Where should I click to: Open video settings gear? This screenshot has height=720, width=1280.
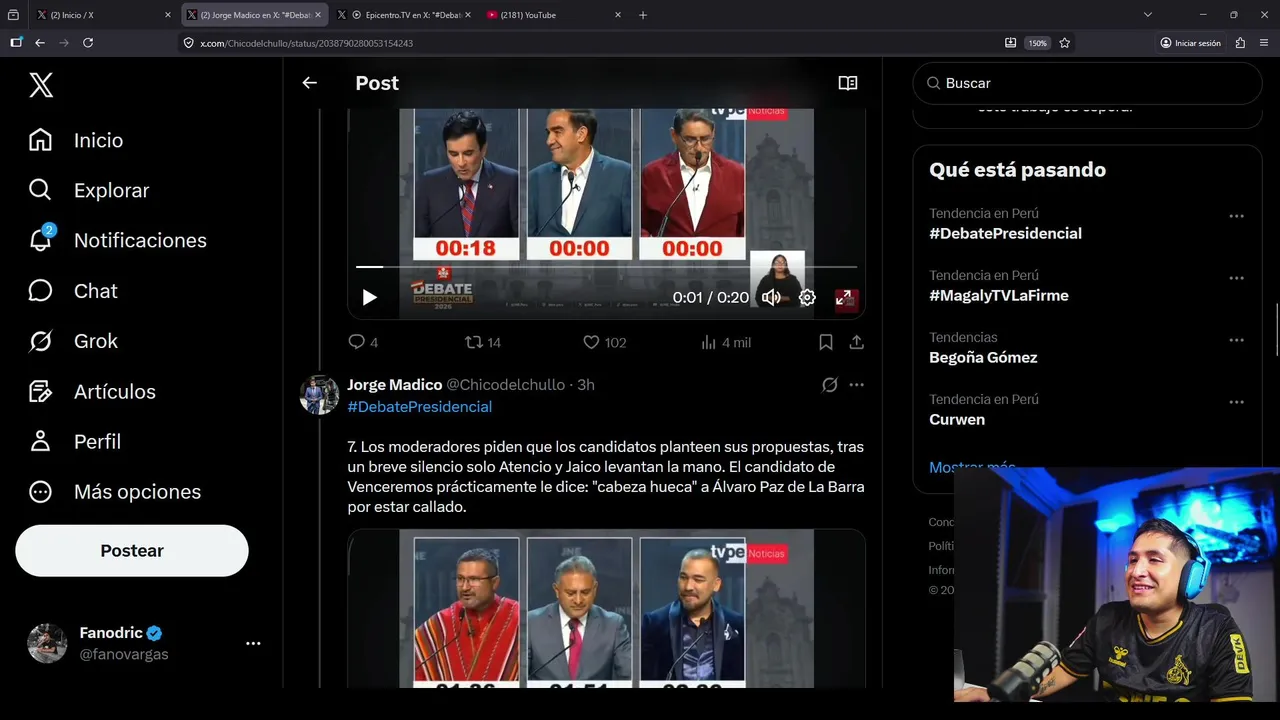[x=807, y=297]
